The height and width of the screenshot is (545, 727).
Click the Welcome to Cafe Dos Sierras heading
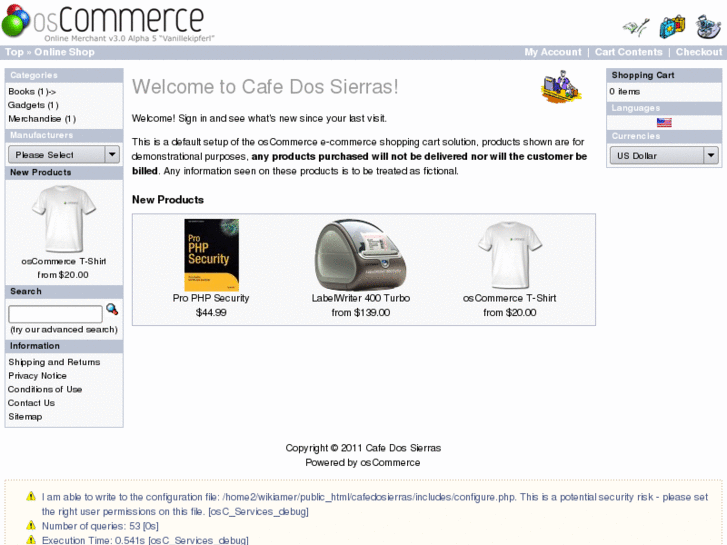[265, 87]
